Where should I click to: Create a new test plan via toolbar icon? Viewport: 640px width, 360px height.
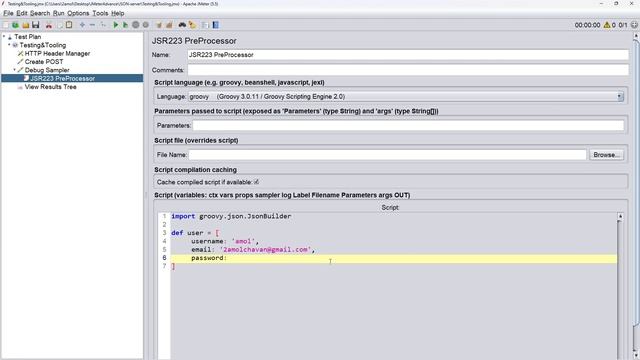tap(6, 25)
